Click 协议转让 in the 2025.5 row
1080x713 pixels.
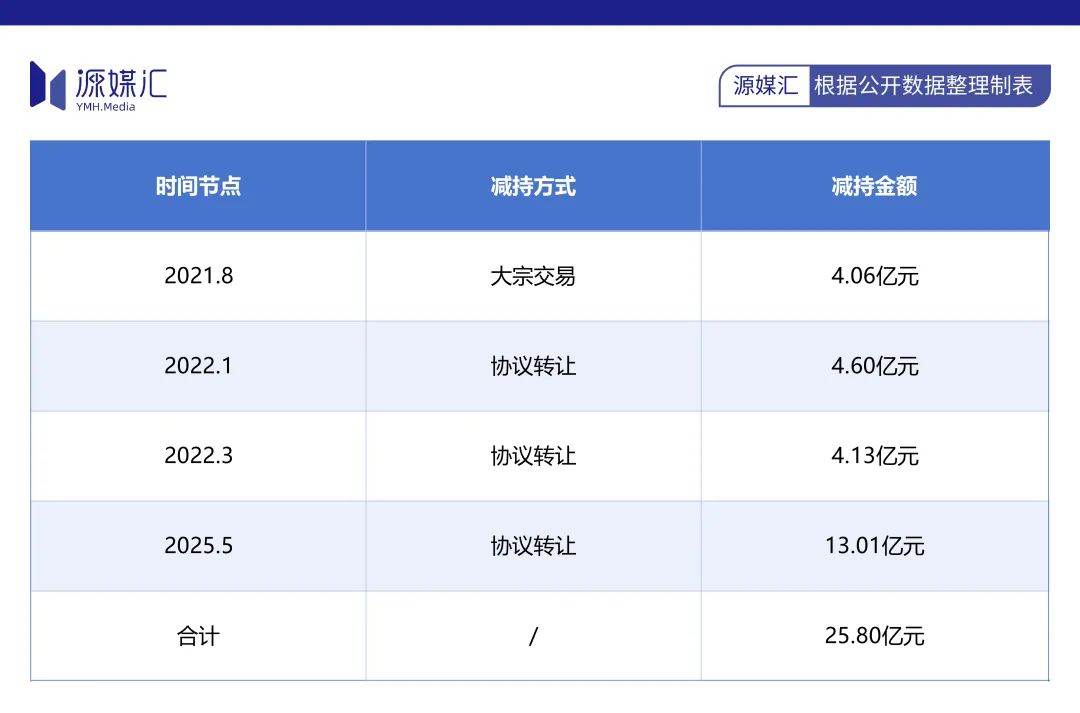(533, 546)
